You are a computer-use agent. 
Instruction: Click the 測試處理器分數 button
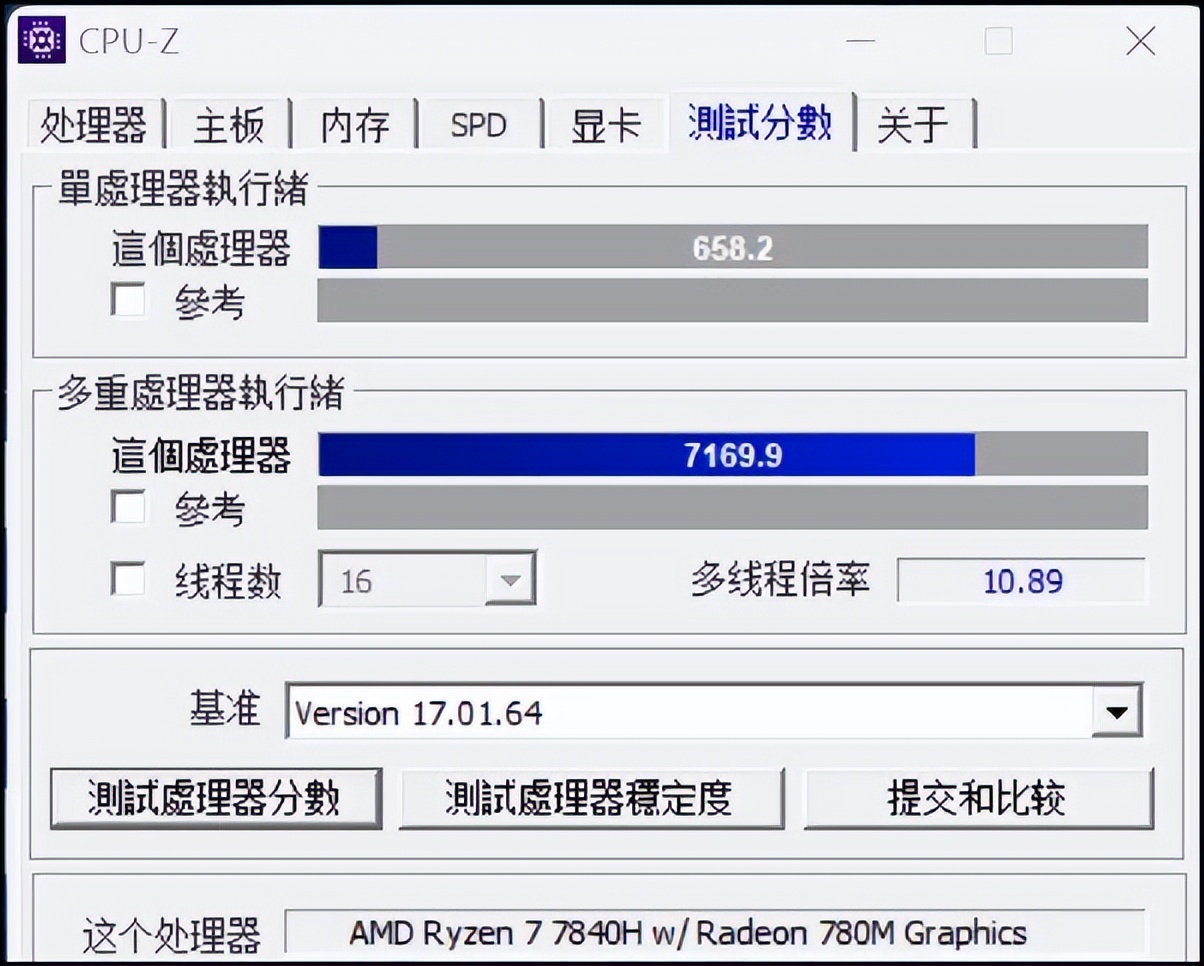(x=215, y=798)
